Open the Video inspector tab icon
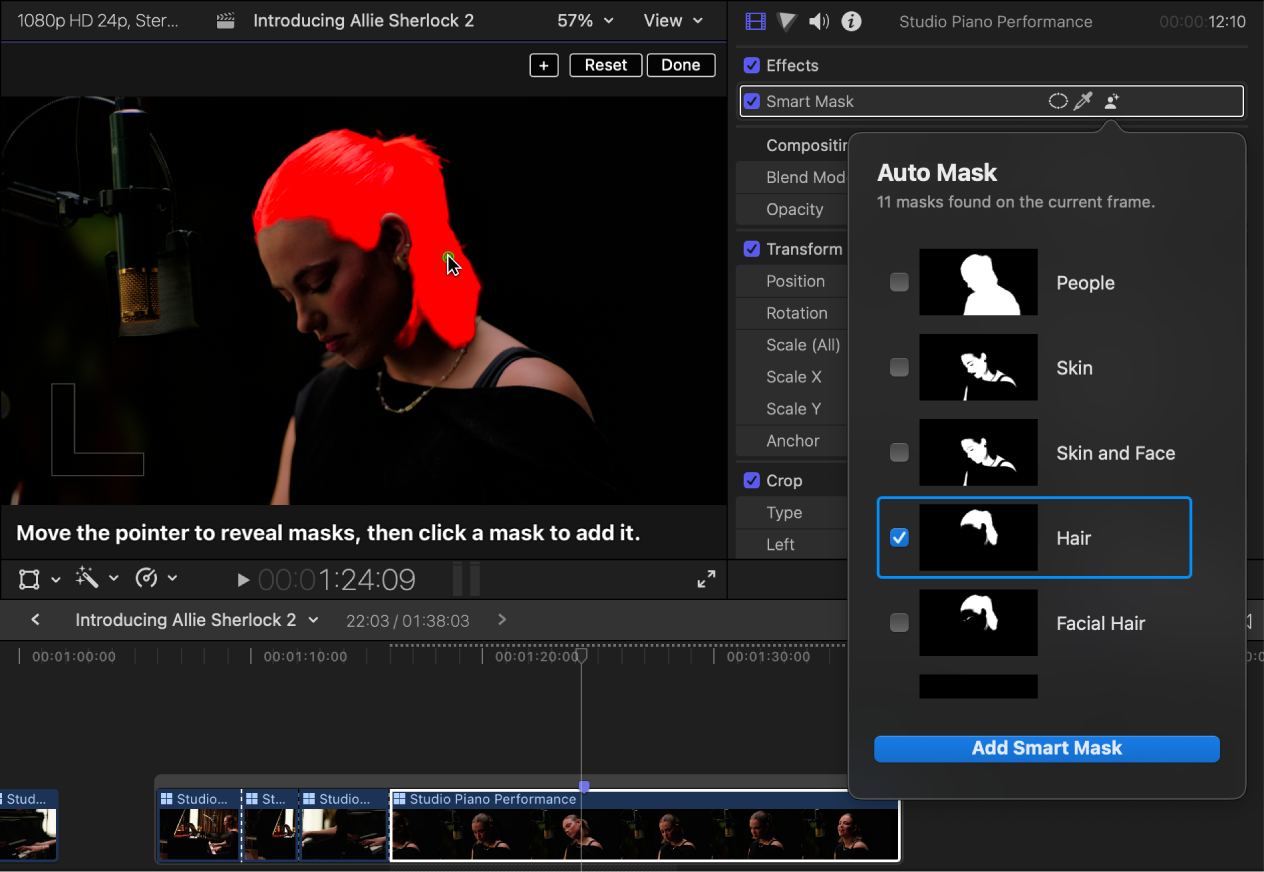 (756, 21)
